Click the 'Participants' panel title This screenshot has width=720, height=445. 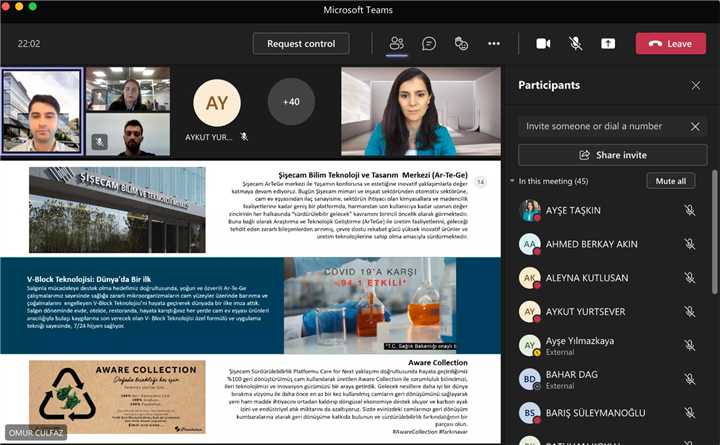coord(549,85)
